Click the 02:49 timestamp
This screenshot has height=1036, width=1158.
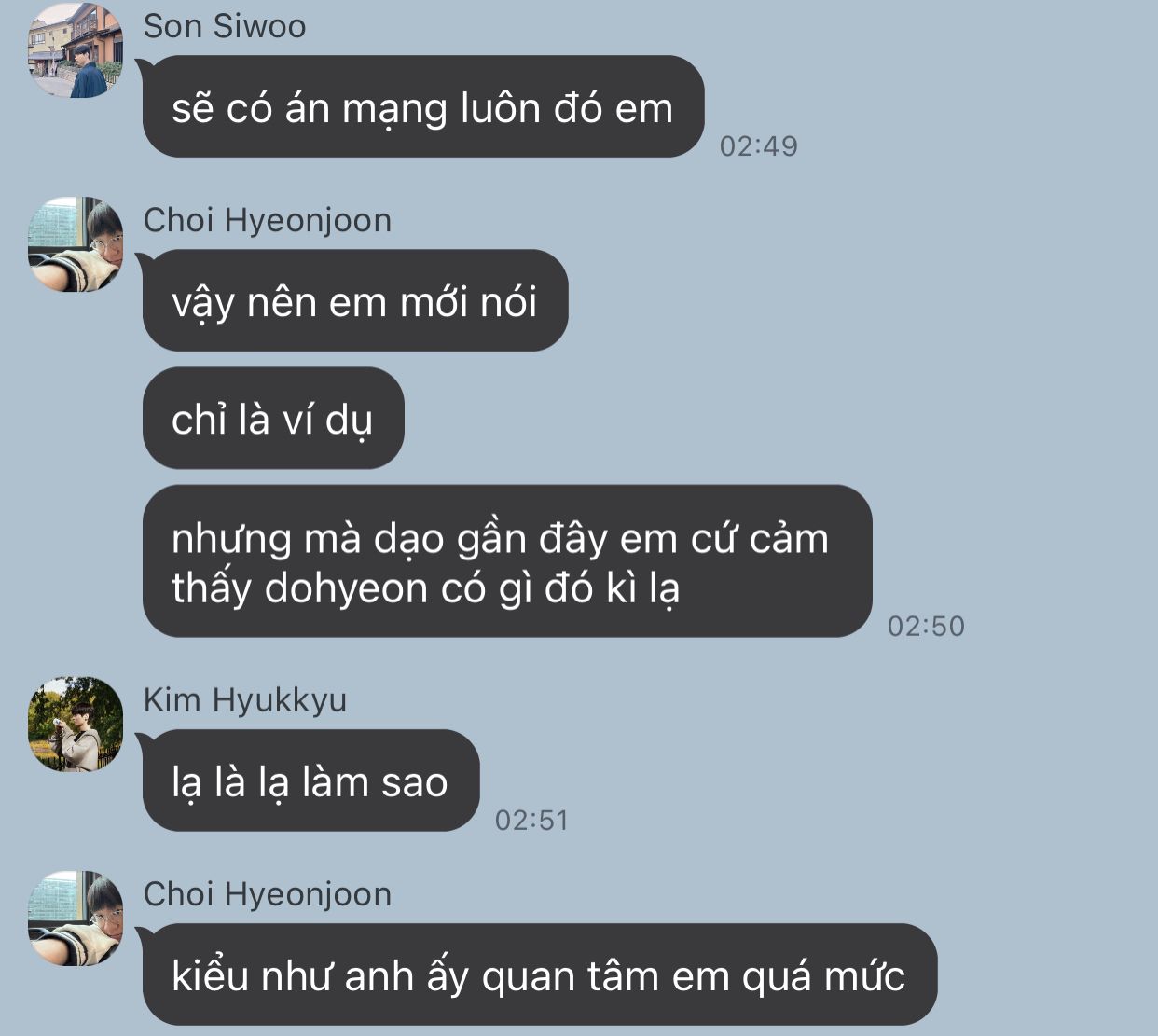coord(759,145)
